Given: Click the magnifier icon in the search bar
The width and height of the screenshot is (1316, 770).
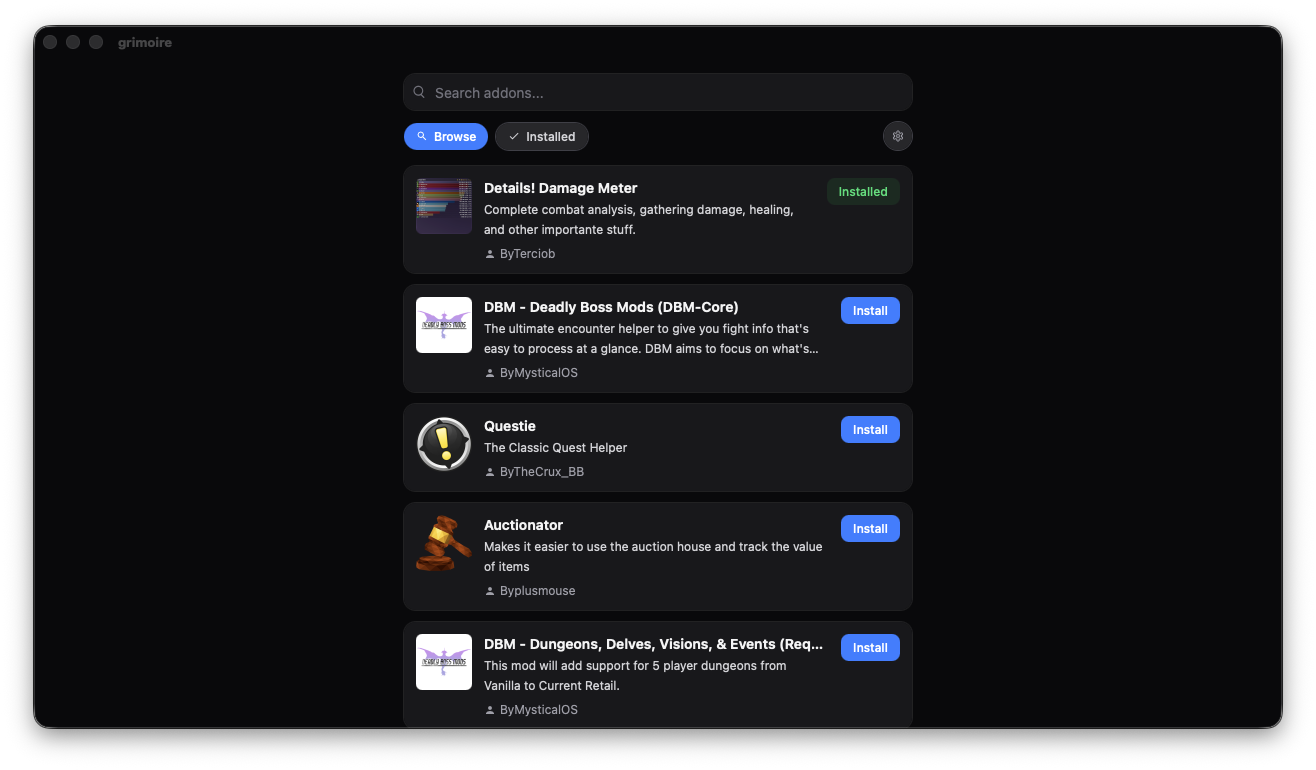Looking at the screenshot, I should 420,92.
